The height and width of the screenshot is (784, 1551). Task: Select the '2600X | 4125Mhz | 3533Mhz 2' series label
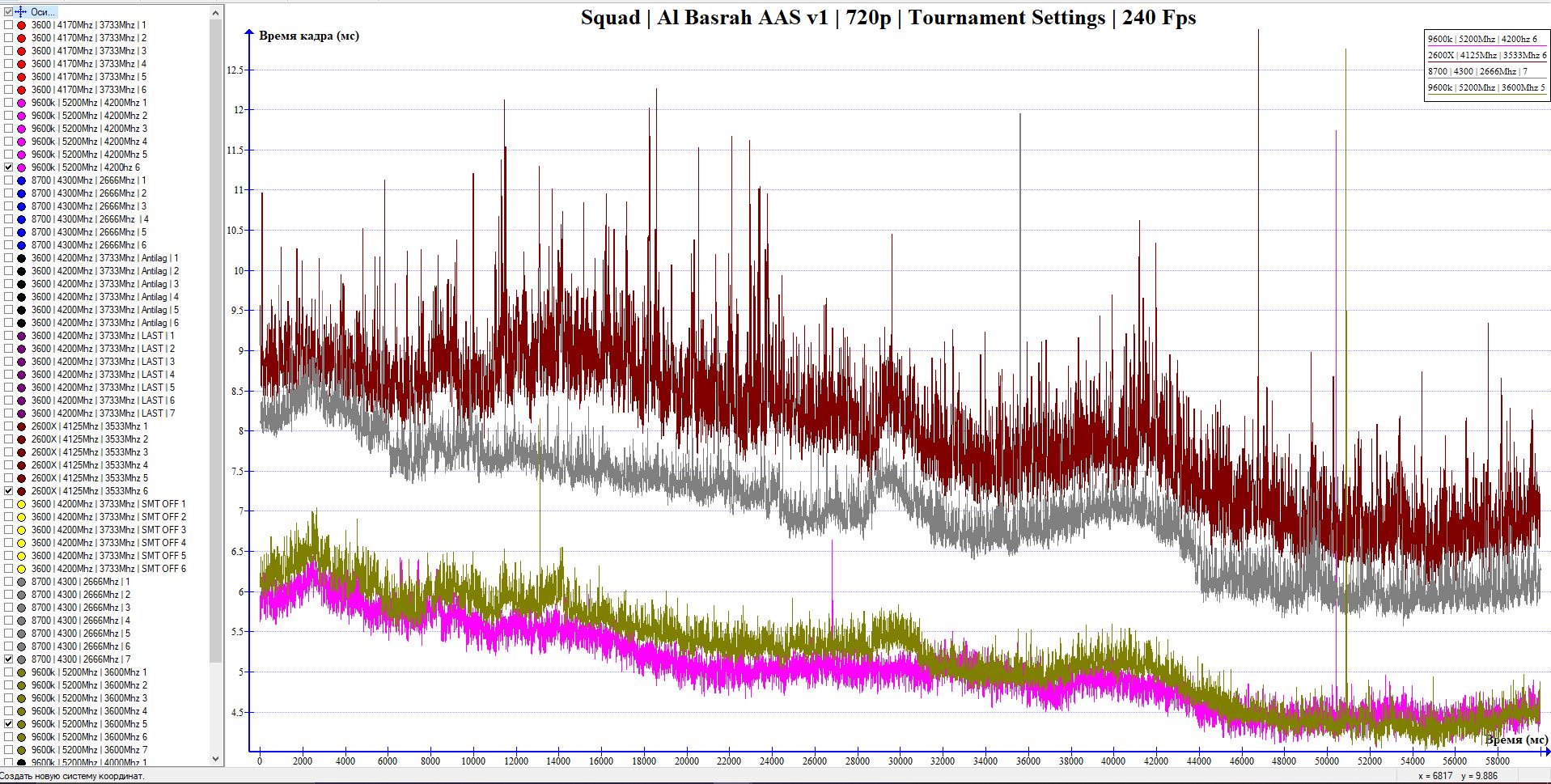pyautogui.click(x=90, y=439)
